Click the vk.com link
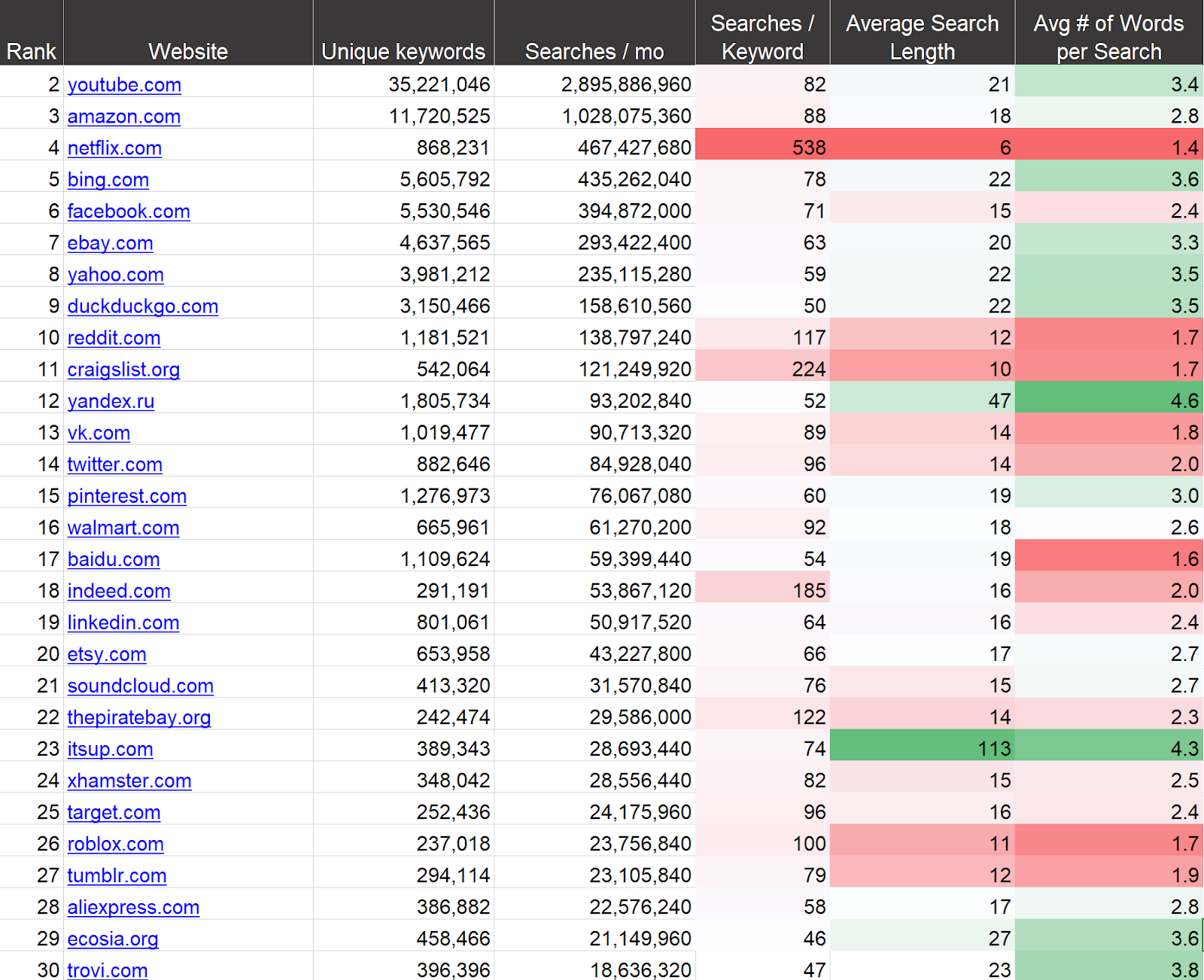The width and height of the screenshot is (1204, 980). [x=99, y=433]
